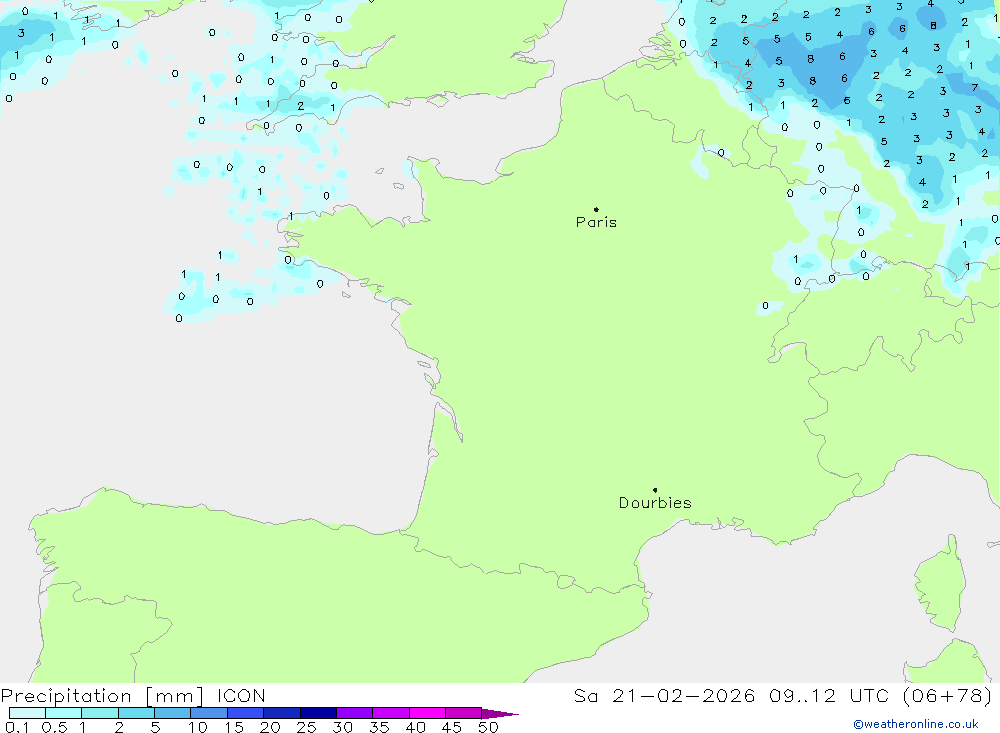
Task: Select the black dot marking Paris
Action: [596, 209]
